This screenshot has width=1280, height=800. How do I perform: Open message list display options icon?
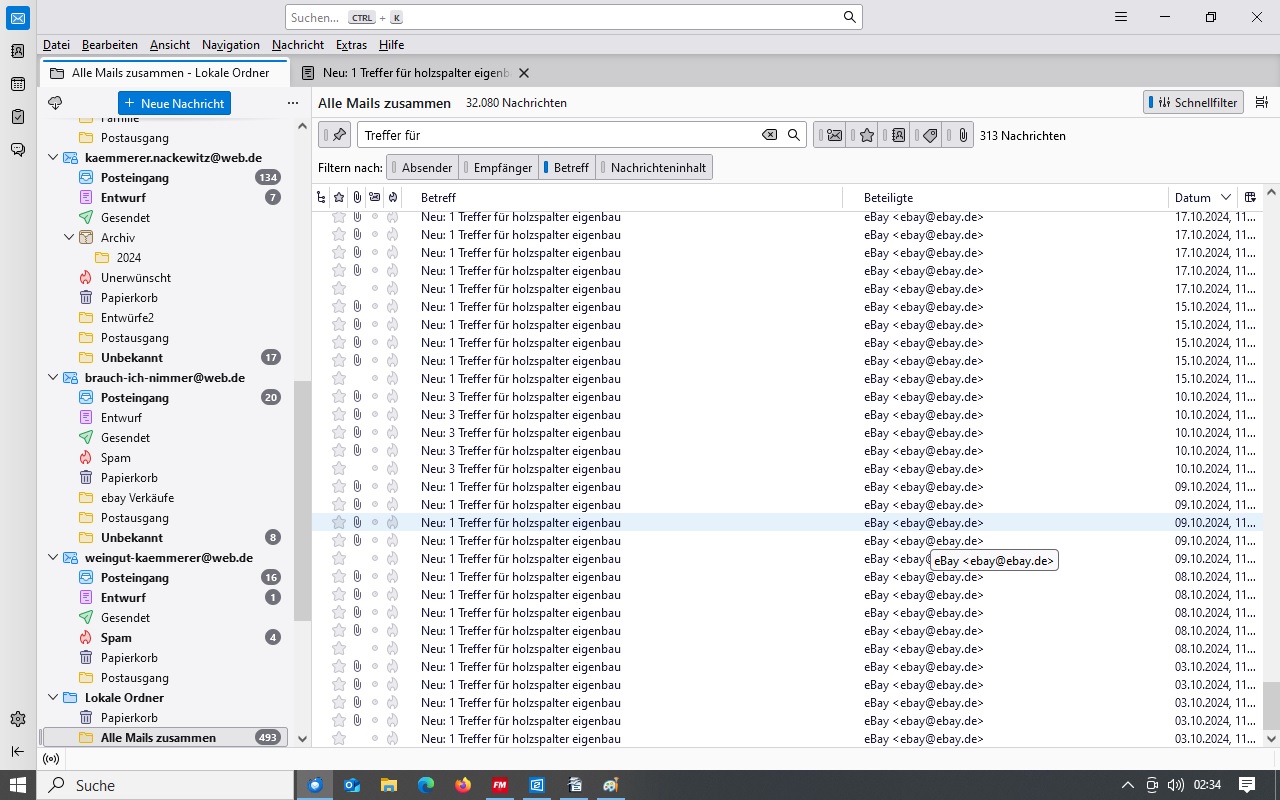1262,102
